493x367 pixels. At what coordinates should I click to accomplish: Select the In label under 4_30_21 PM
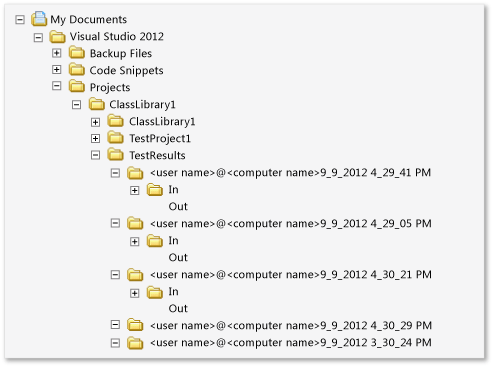(173, 292)
